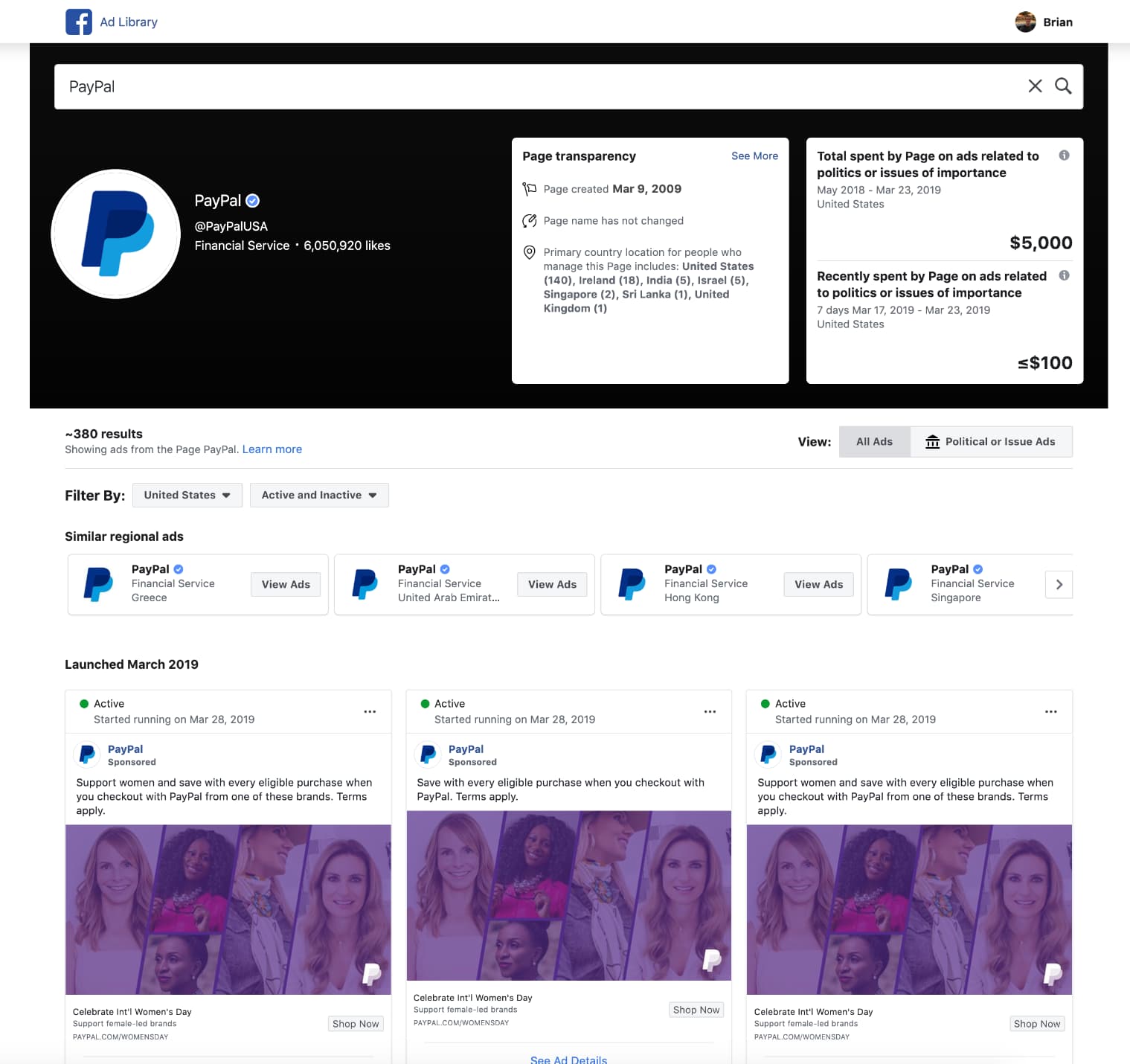View Ads for PayPal Hong Kong
This screenshot has width=1130, height=1064.
pos(818,585)
